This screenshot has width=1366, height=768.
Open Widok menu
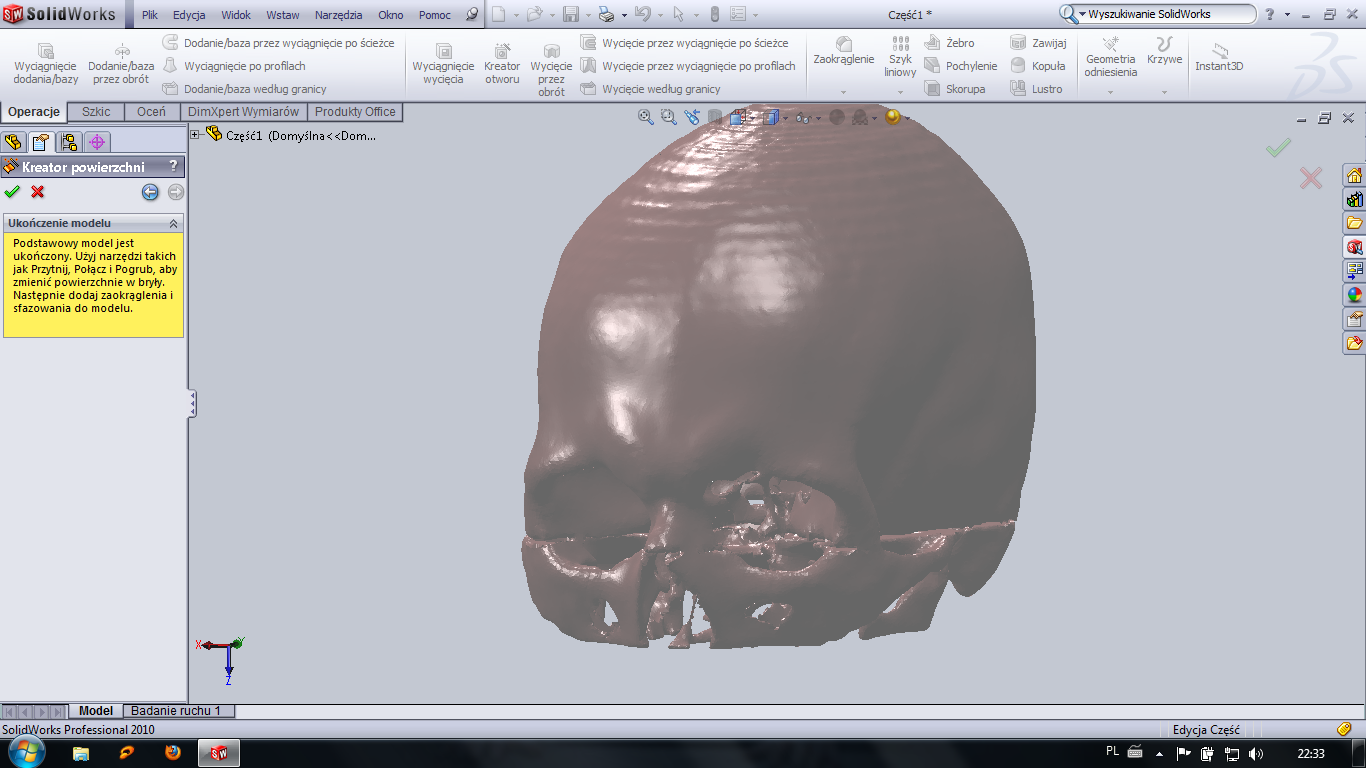236,15
